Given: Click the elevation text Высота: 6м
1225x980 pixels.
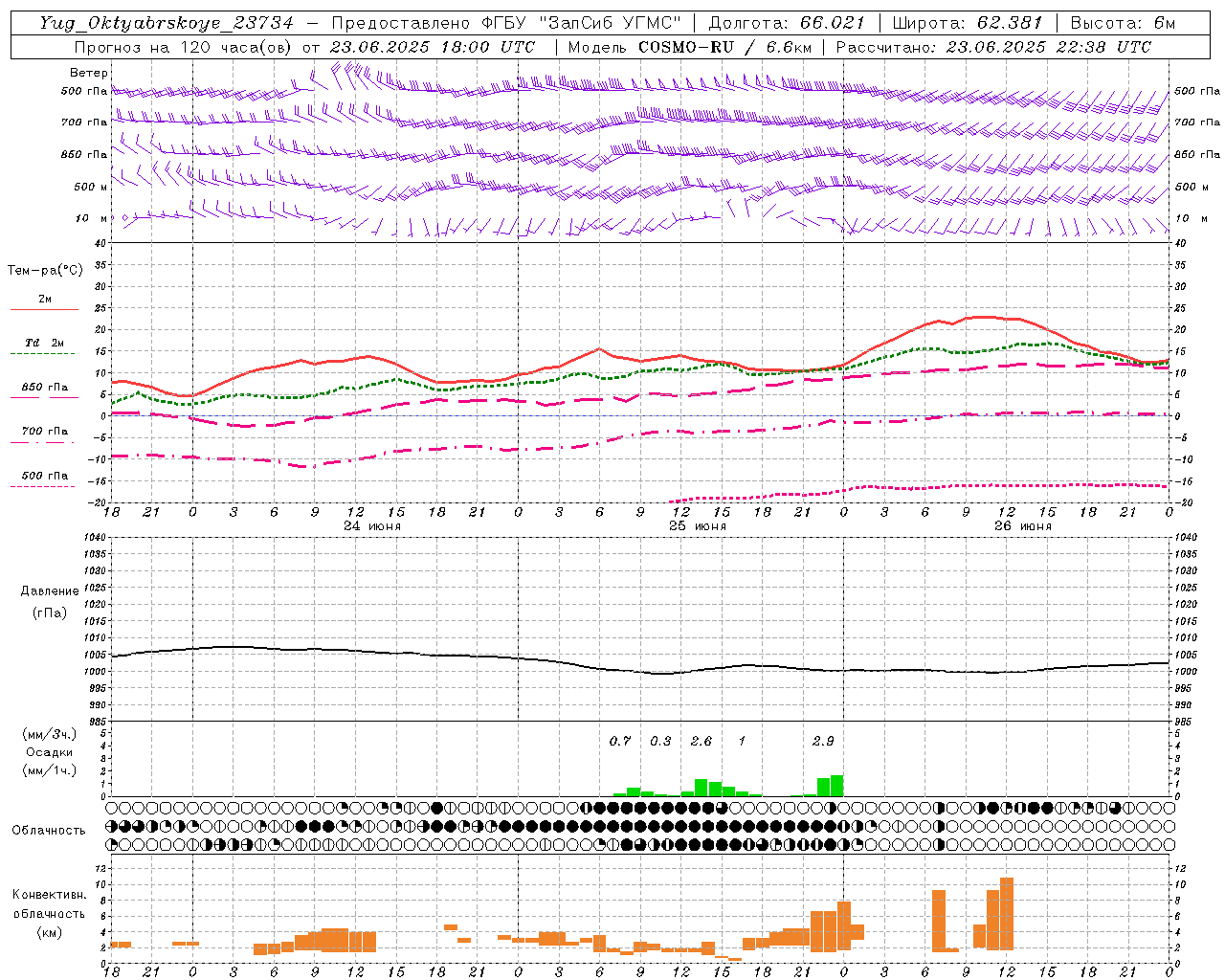Looking at the screenshot, I should click(x=1123, y=23).
